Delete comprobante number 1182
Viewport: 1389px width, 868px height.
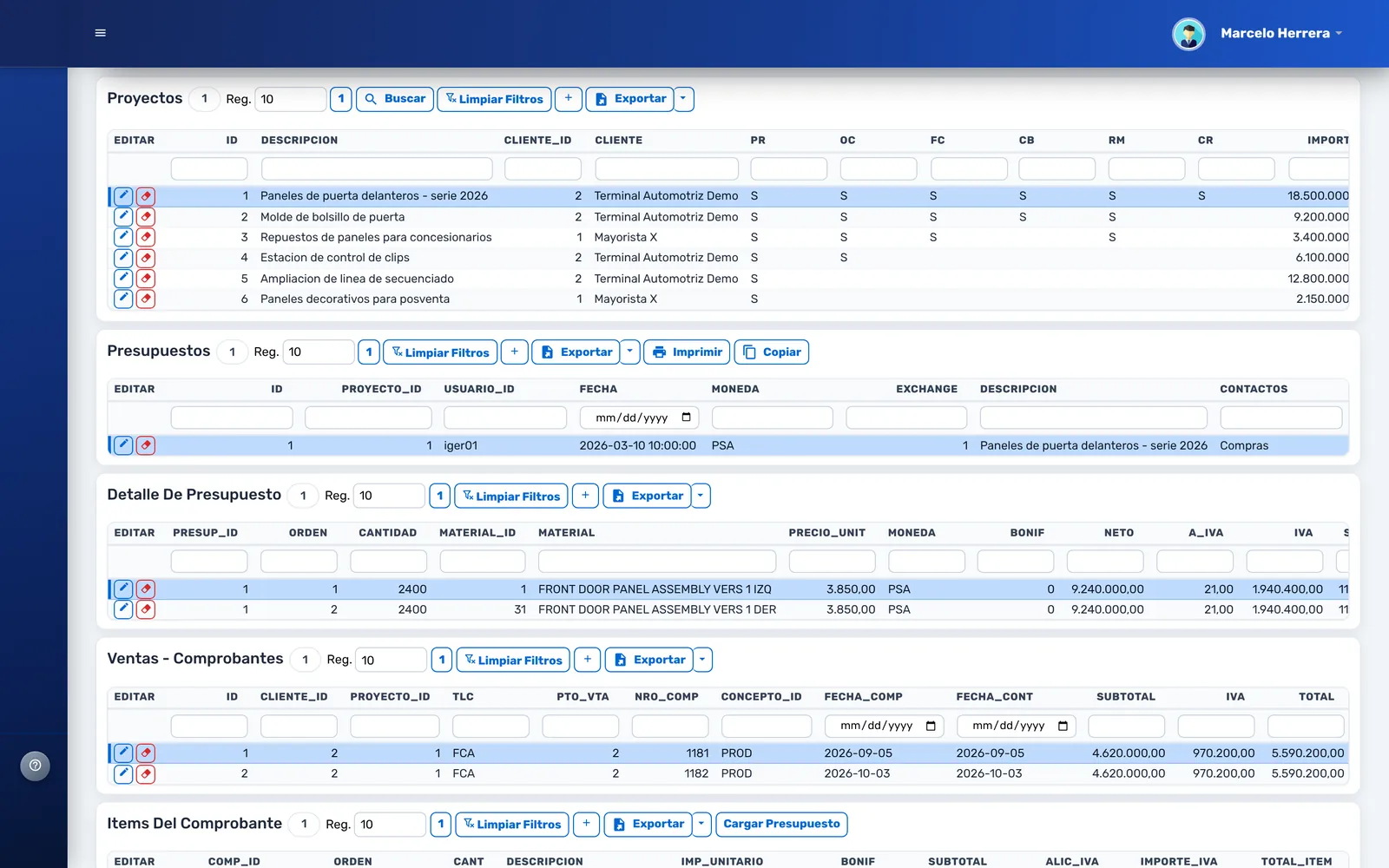146,773
